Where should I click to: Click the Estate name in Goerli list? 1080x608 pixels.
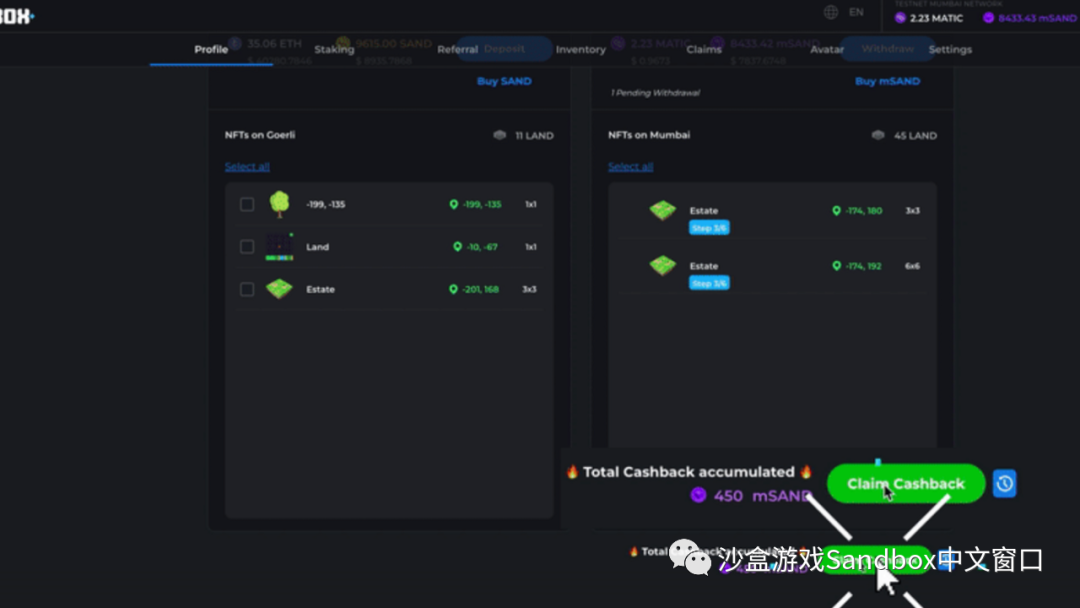pyautogui.click(x=320, y=289)
